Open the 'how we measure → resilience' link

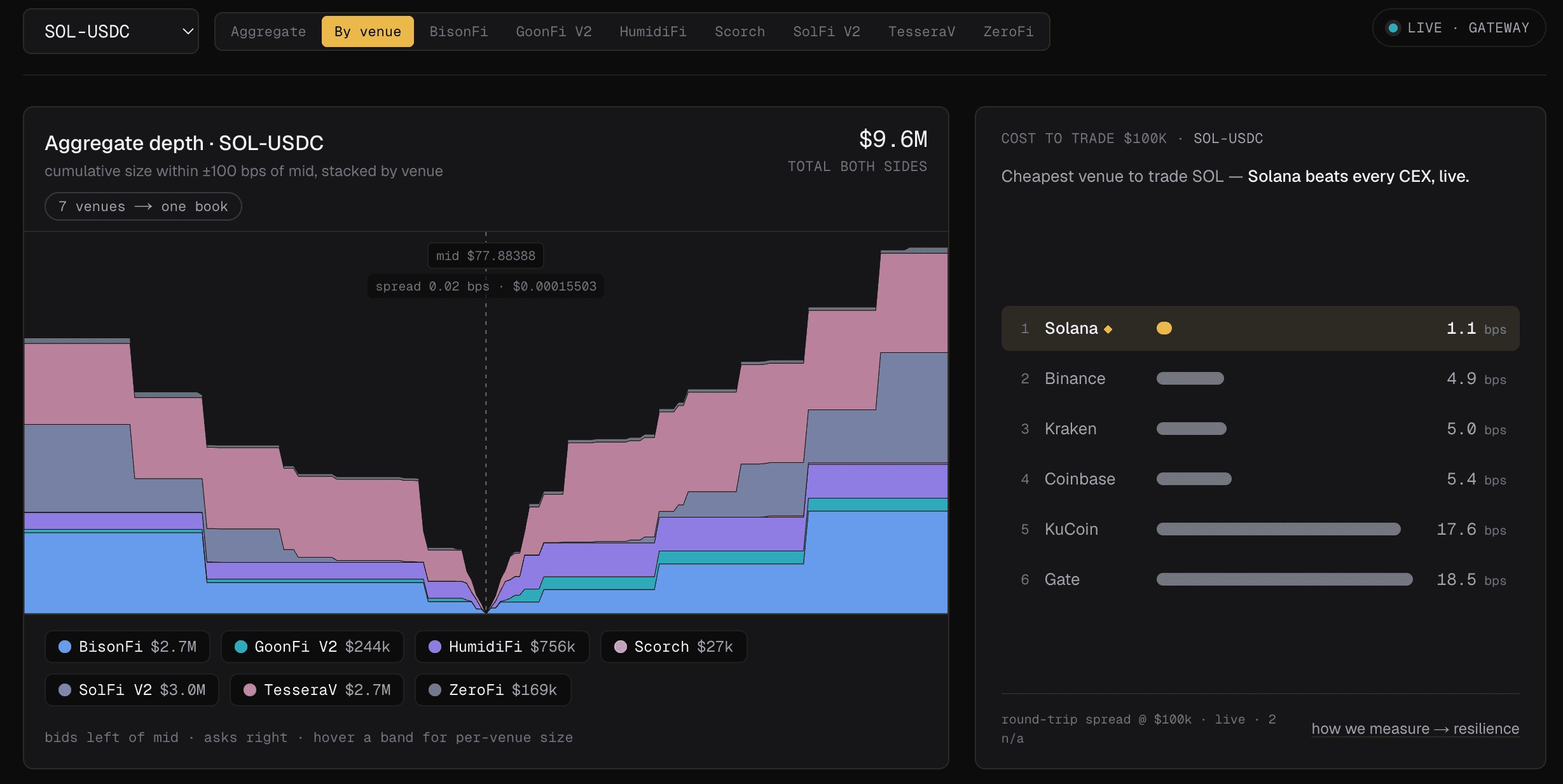tap(1415, 729)
